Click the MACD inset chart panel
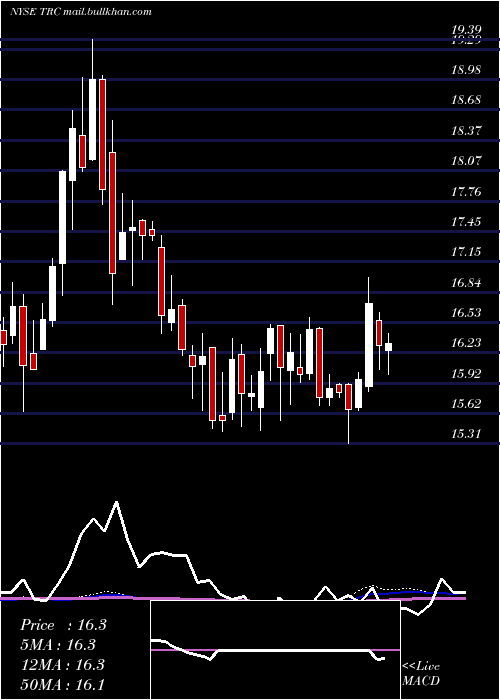 (275, 650)
